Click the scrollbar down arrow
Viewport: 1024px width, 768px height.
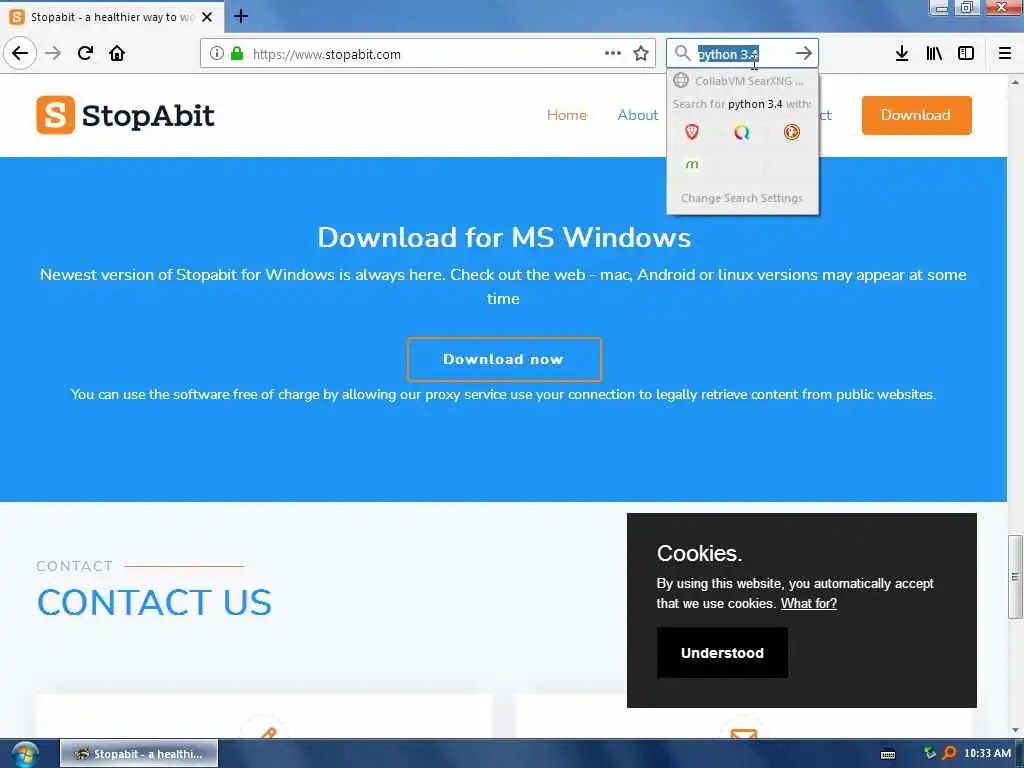[1015, 730]
